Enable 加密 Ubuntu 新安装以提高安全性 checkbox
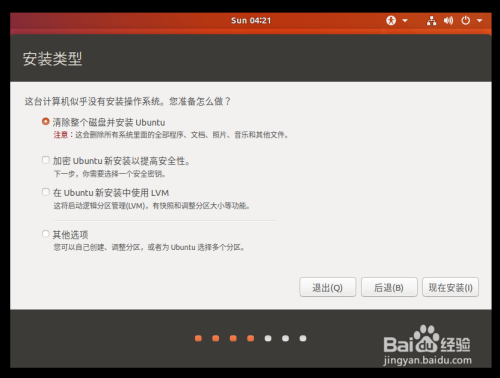The width and height of the screenshot is (500, 378). pos(46,160)
